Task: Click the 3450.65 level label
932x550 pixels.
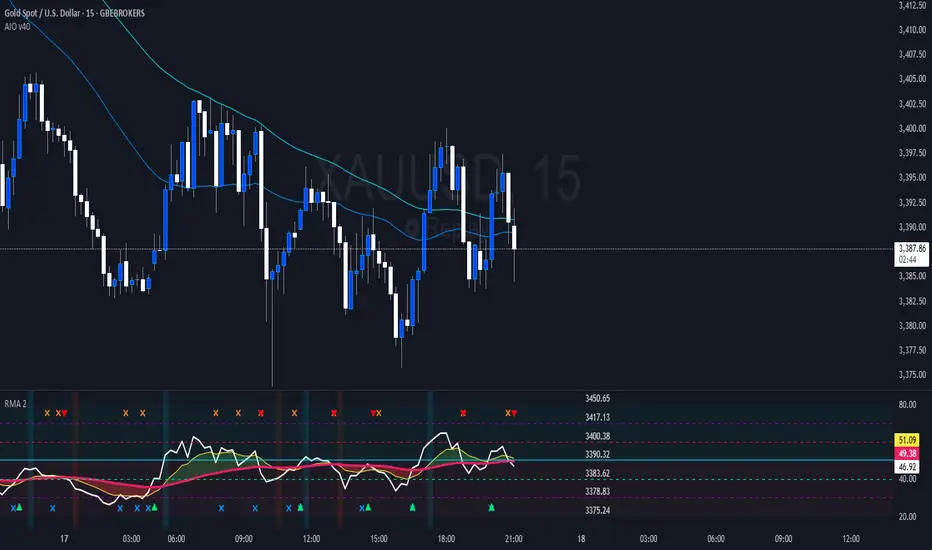Action: pyautogui.click(x=597, y=398)
